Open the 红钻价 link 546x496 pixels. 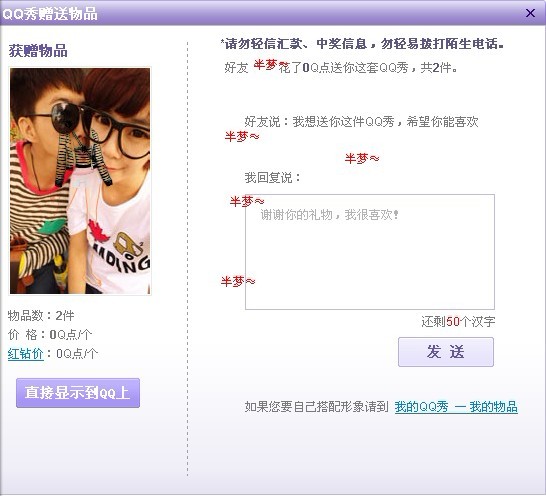point(26,354)
